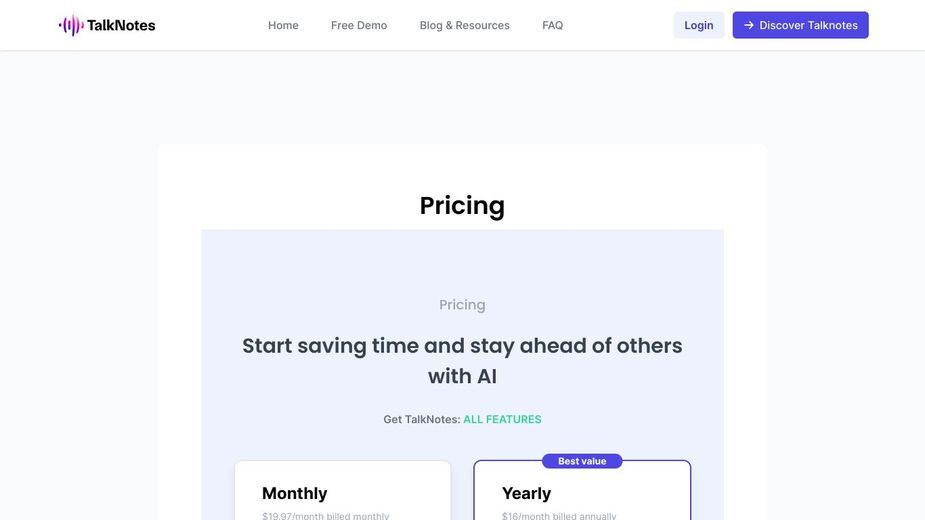This screenshot has height=520, width=925.
Task: Click the ALL FEATURES green link
Action: coord(502,419)
